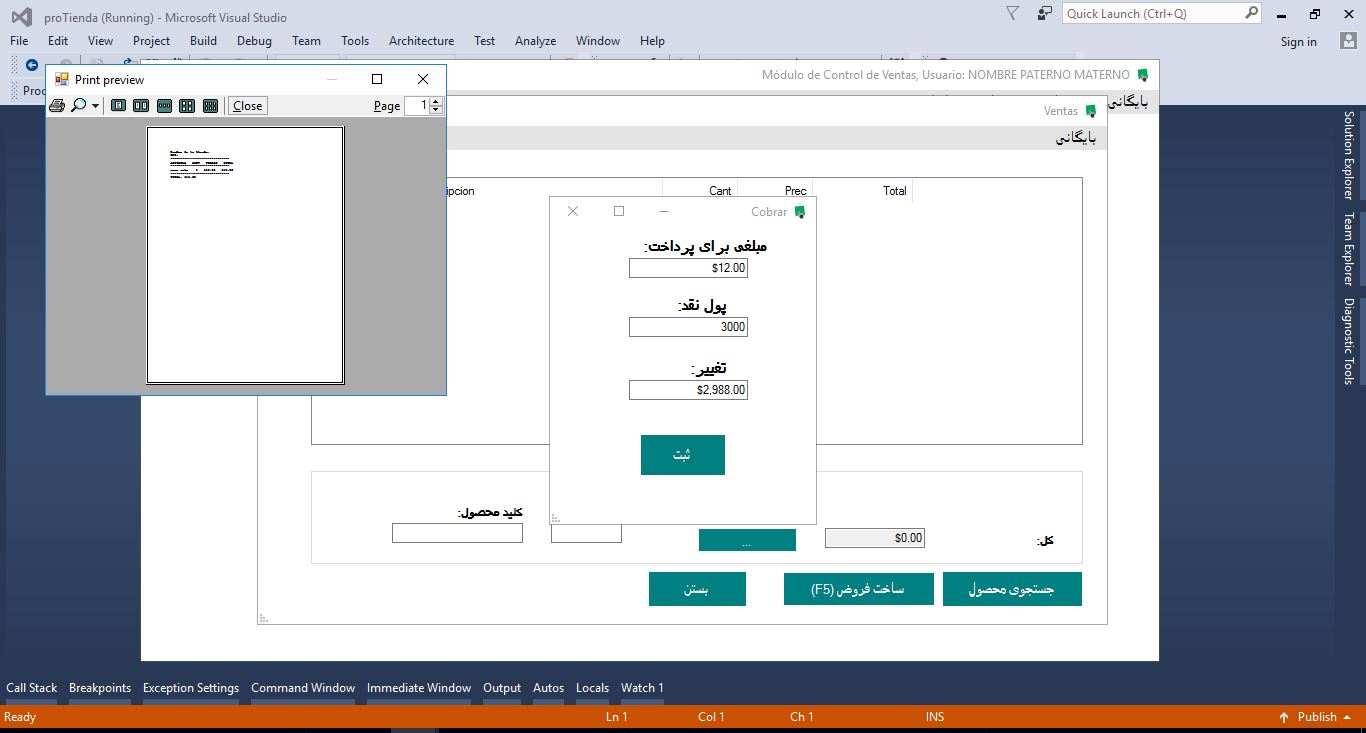Click the Sign in link

(1298, 42)
